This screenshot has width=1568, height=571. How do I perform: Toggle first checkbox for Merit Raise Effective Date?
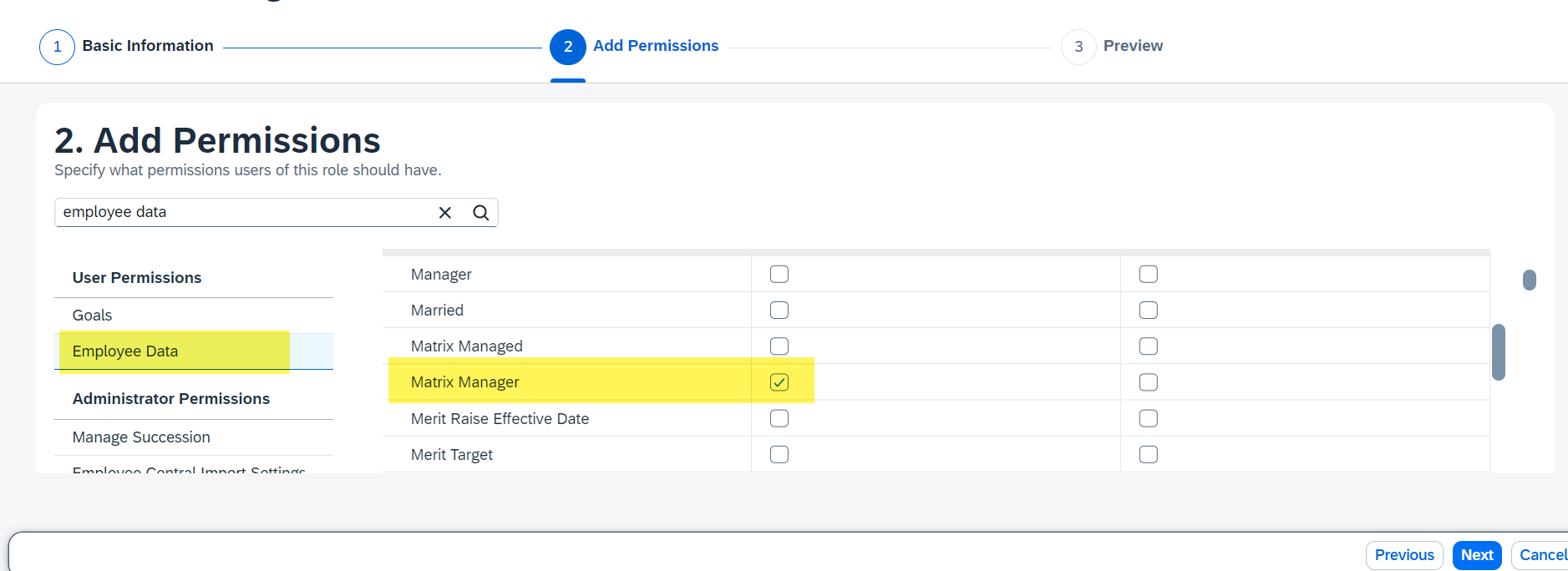[x=779, y=418]
